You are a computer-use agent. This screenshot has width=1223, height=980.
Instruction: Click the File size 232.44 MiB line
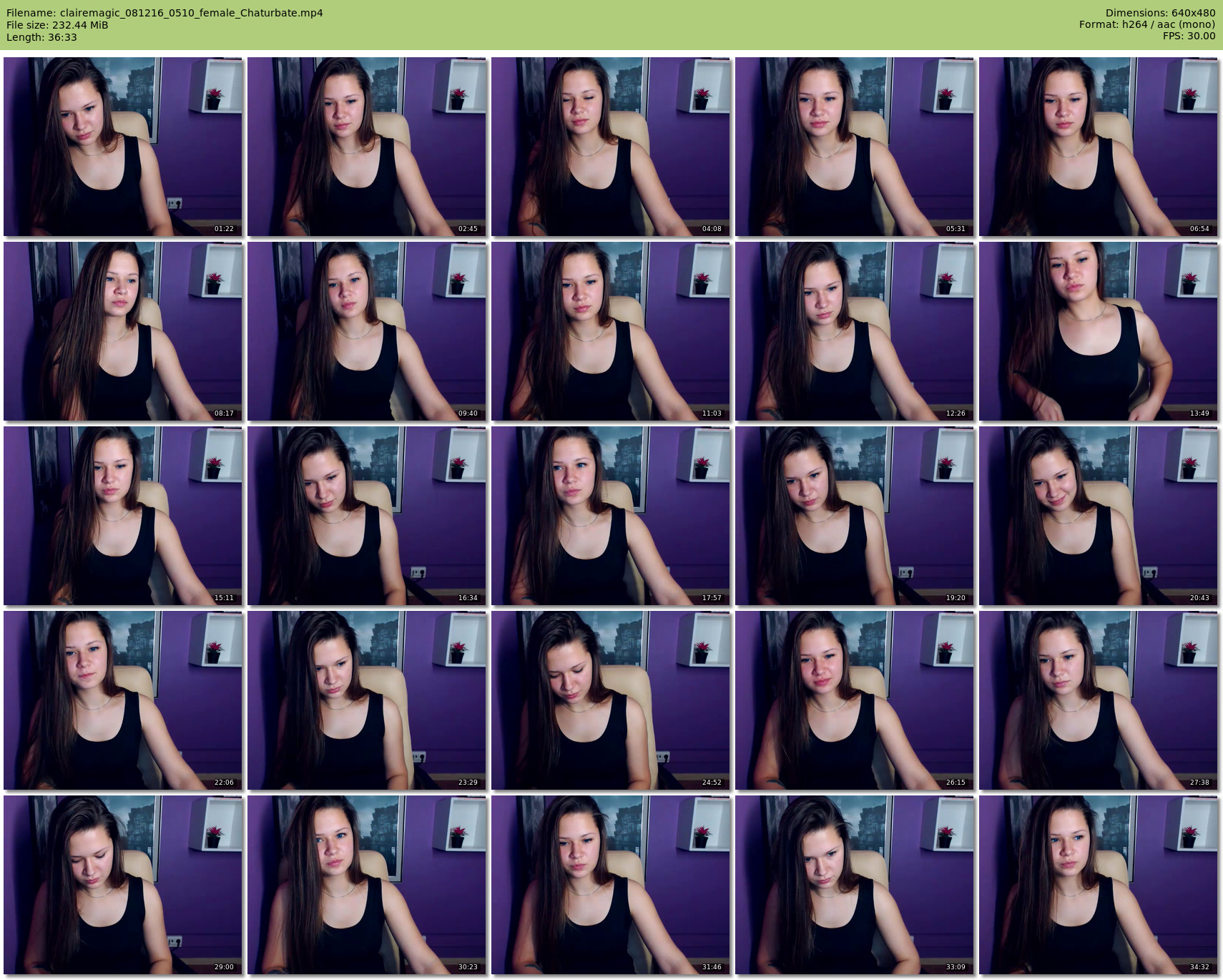coord(57,25)
